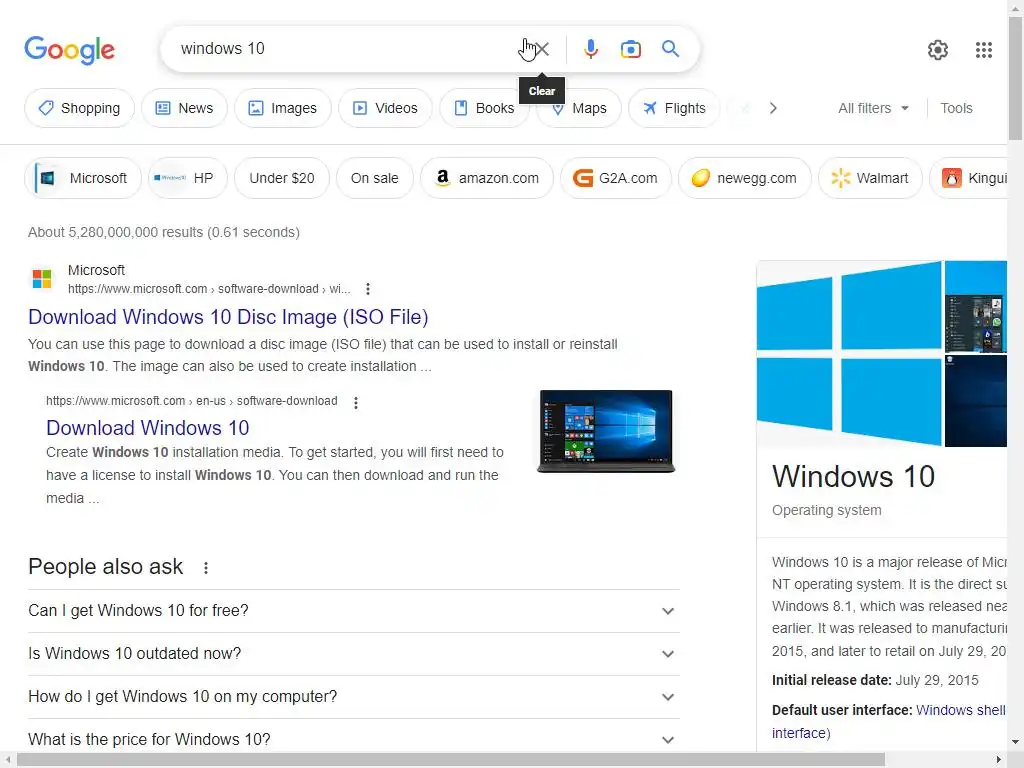The width and height of the screenshot is (1024, 768).
Task: Clear the search box with X
Action: click(x=541, y=49)
